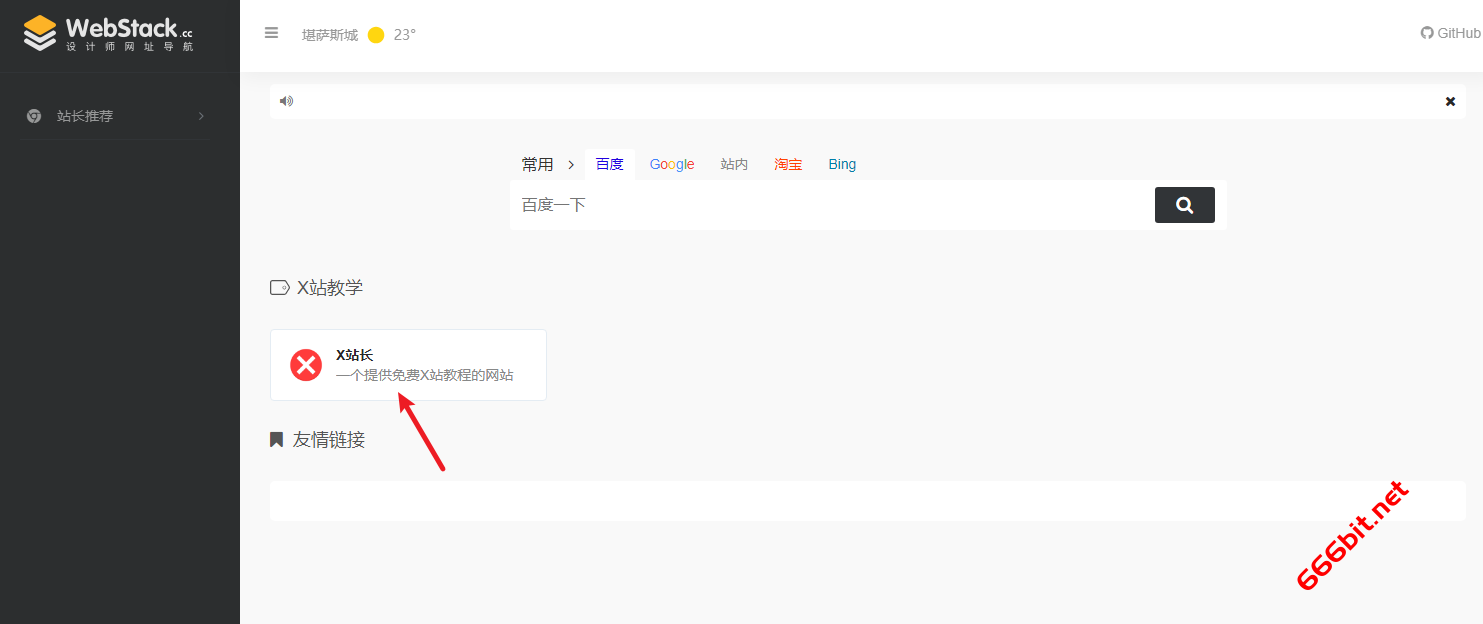Screen dimensions: 1483x624
Task: Dismiss the announcement bar with X
Action: coord(1450,101)
